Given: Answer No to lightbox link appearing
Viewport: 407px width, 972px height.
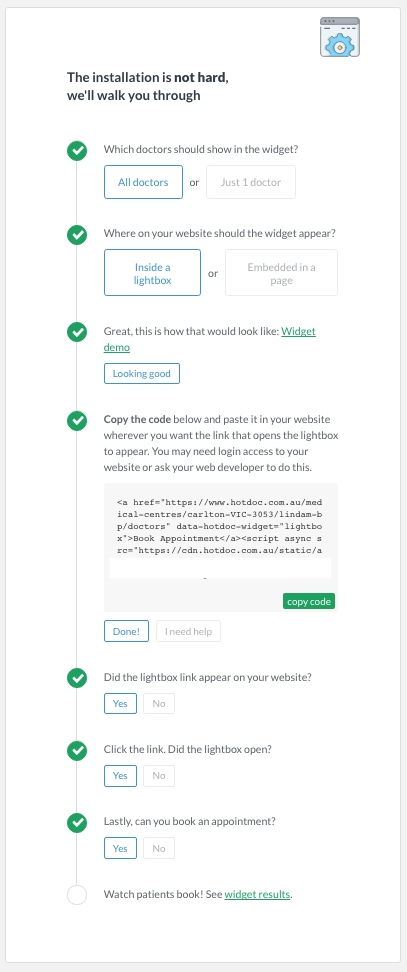Looking at the screenshot, I should 159,704.
